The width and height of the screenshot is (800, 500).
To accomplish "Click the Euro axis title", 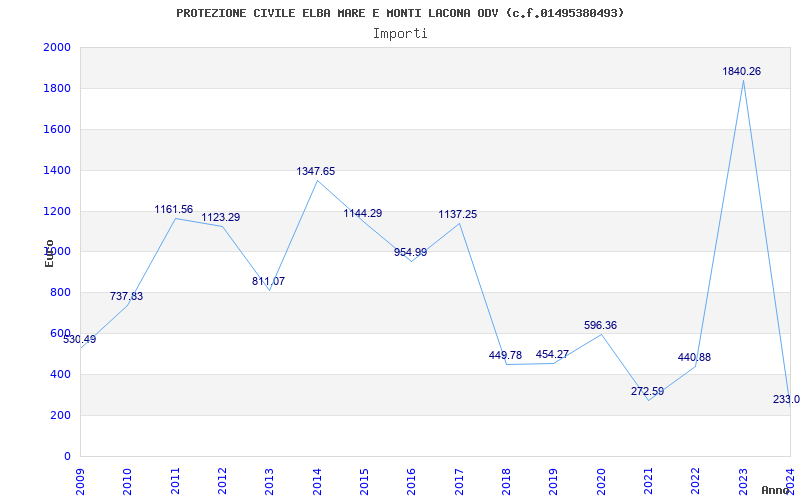I will [x=49, y=253].
